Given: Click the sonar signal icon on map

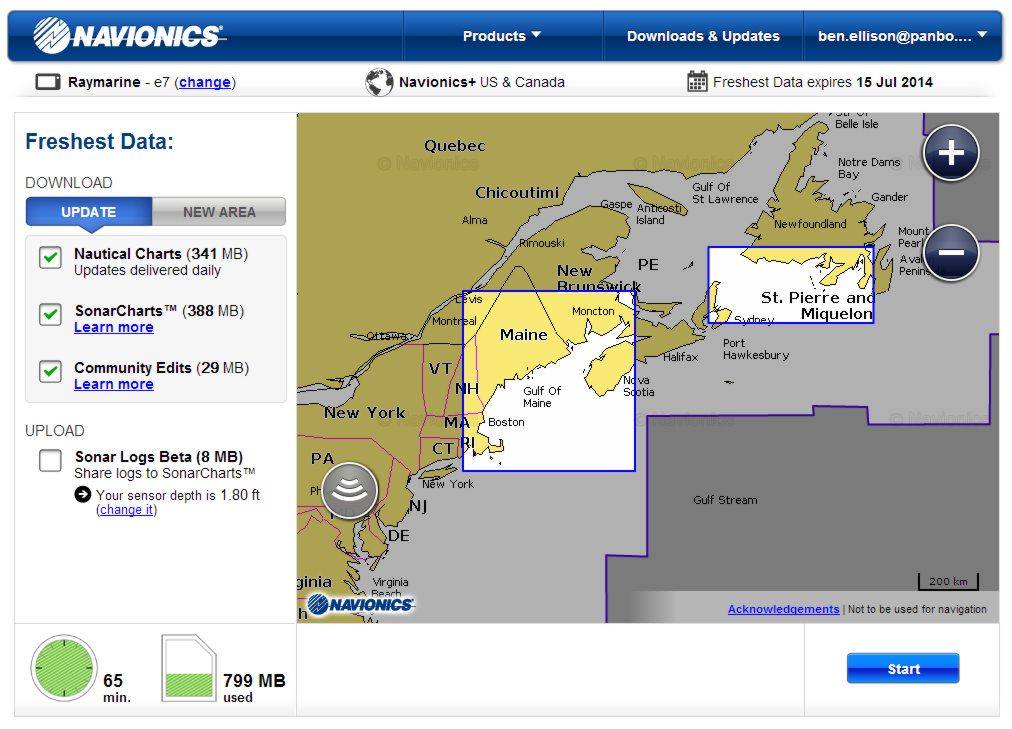Looking at the screenshot, I should click(x=349, y=490).
